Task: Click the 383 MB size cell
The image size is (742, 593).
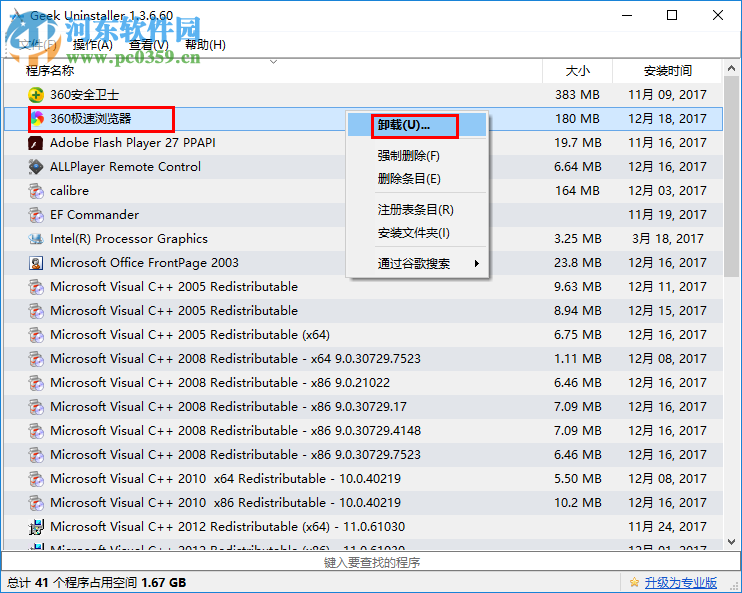Action: click(x=577, y=95)
